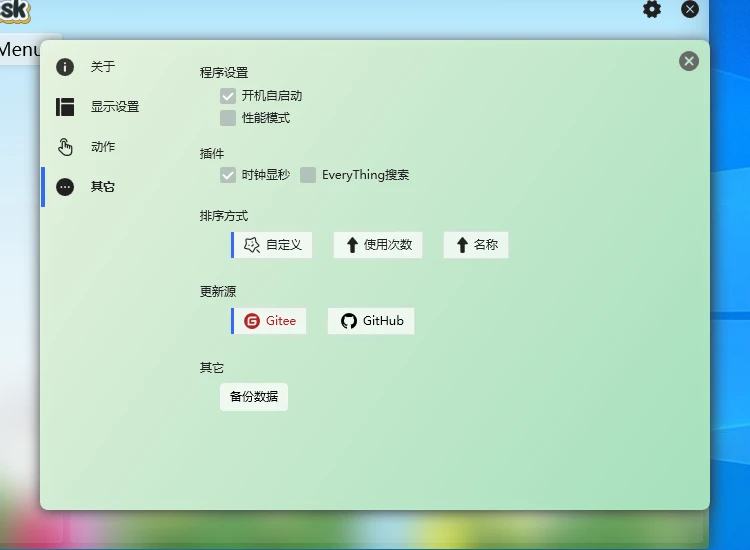750x550 pixels.
Task: Enable the 性能模式 checkbox
Action: tap(228, 118)
